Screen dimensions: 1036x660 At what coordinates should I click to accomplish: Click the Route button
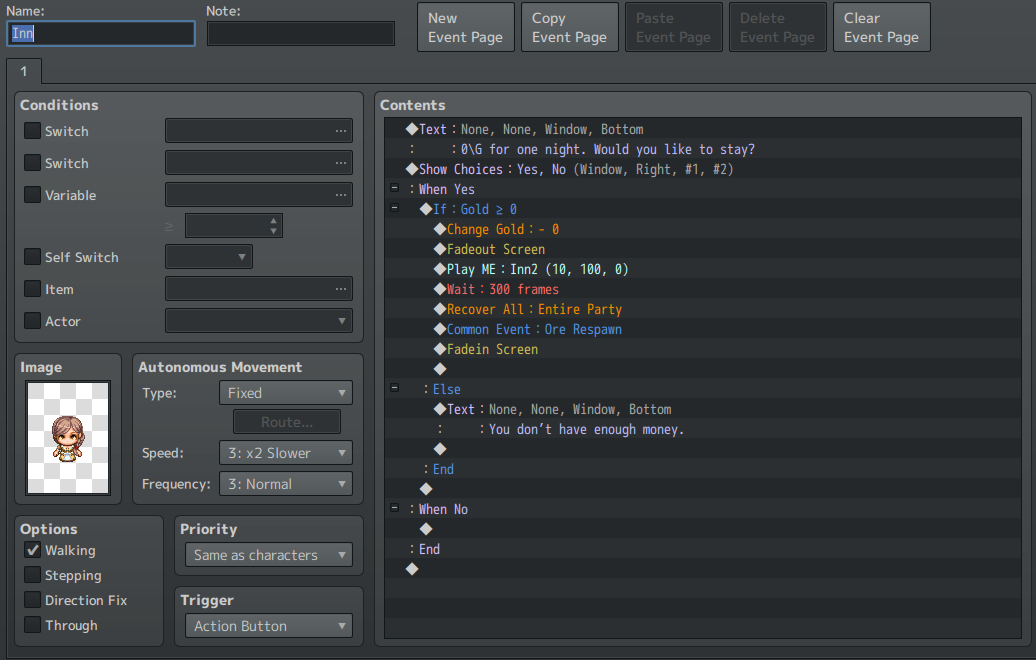coord(287,422)
